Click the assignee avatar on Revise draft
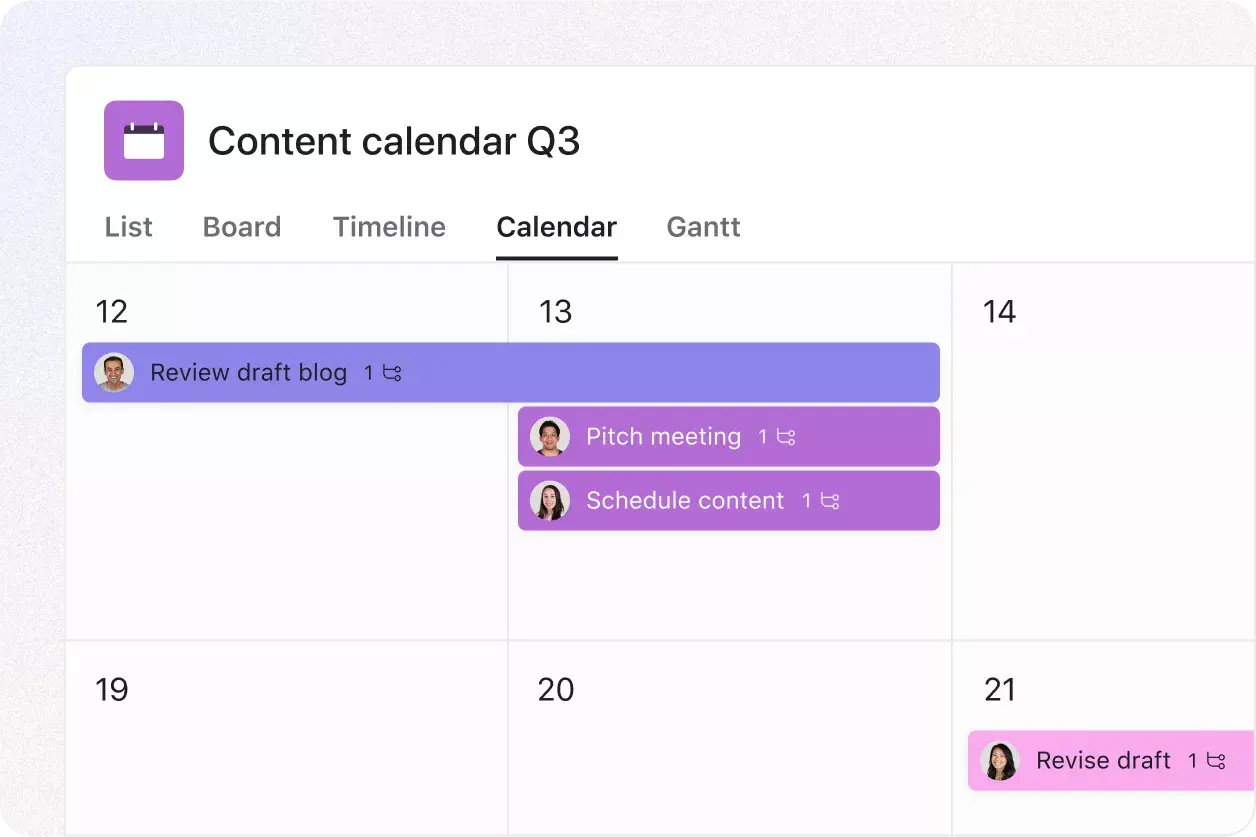This screenshot has width=1256, height=837. (998, 761)
